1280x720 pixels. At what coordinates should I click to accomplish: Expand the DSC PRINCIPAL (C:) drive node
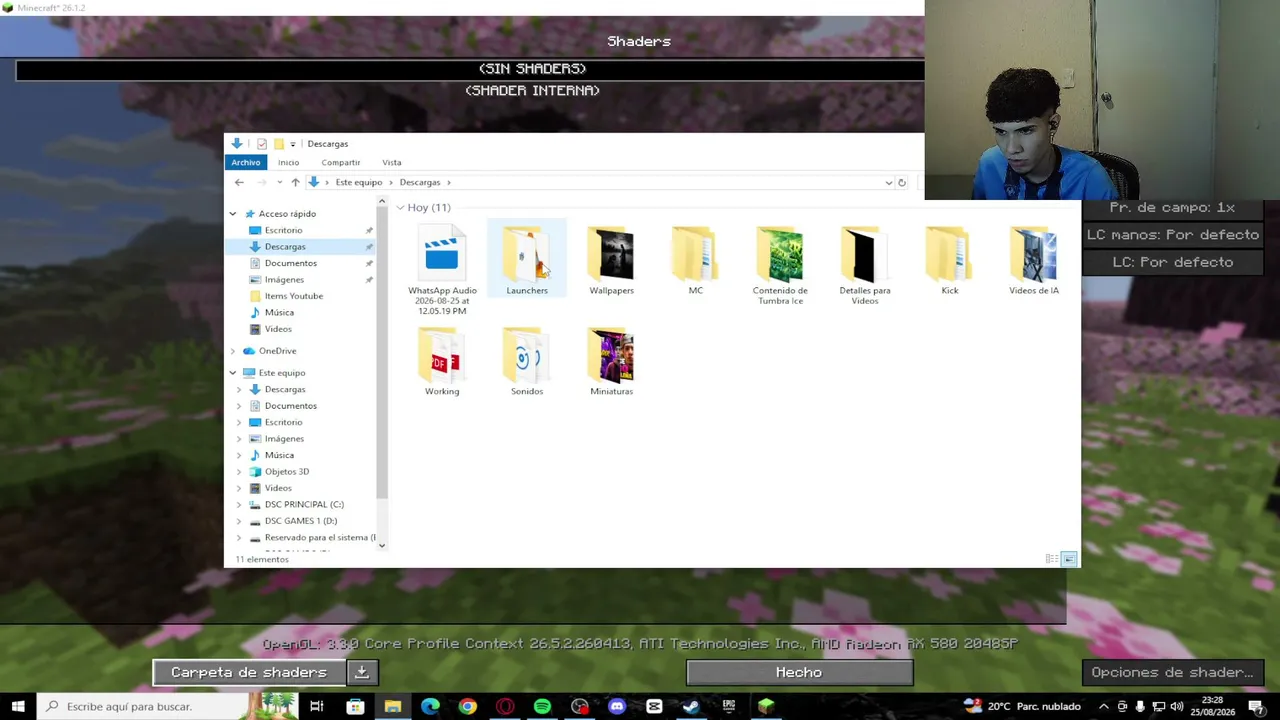(x=239, y=504)
